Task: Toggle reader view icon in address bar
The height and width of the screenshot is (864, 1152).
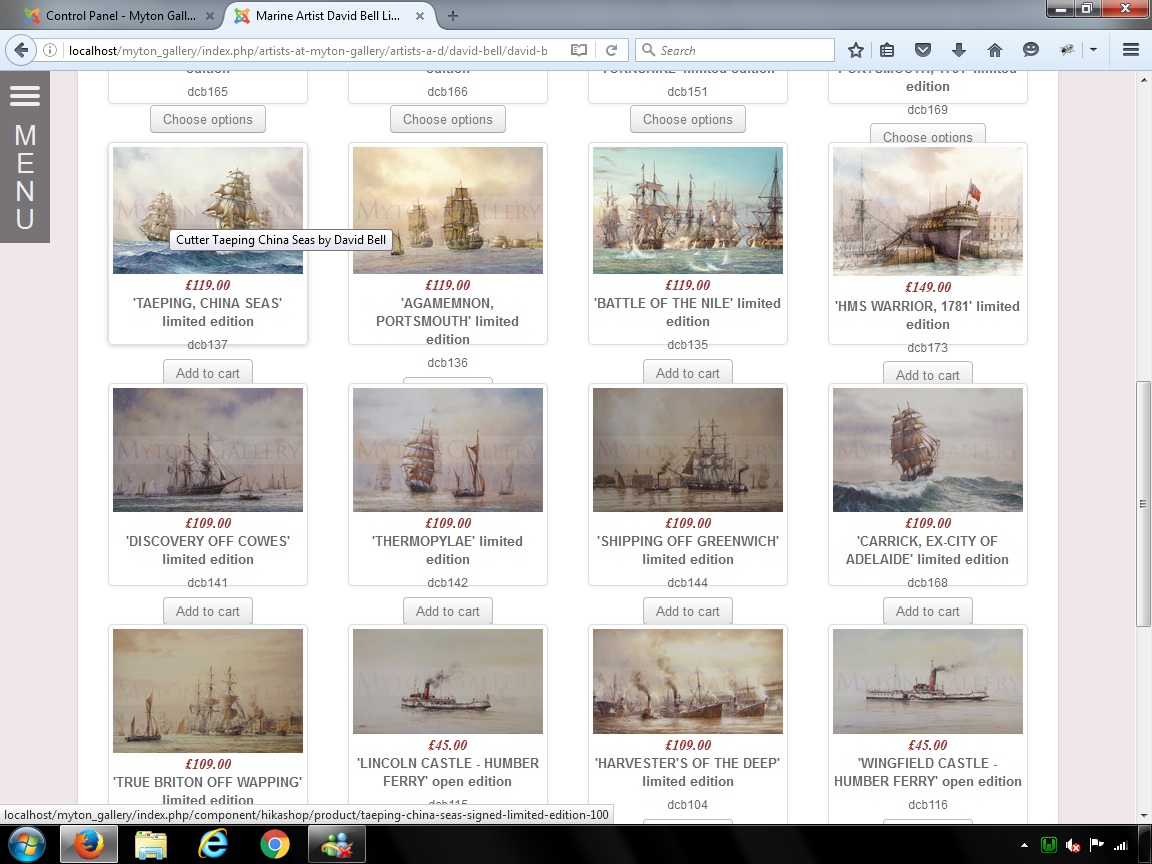Action: pyautogui.click(x=579, y=50)
